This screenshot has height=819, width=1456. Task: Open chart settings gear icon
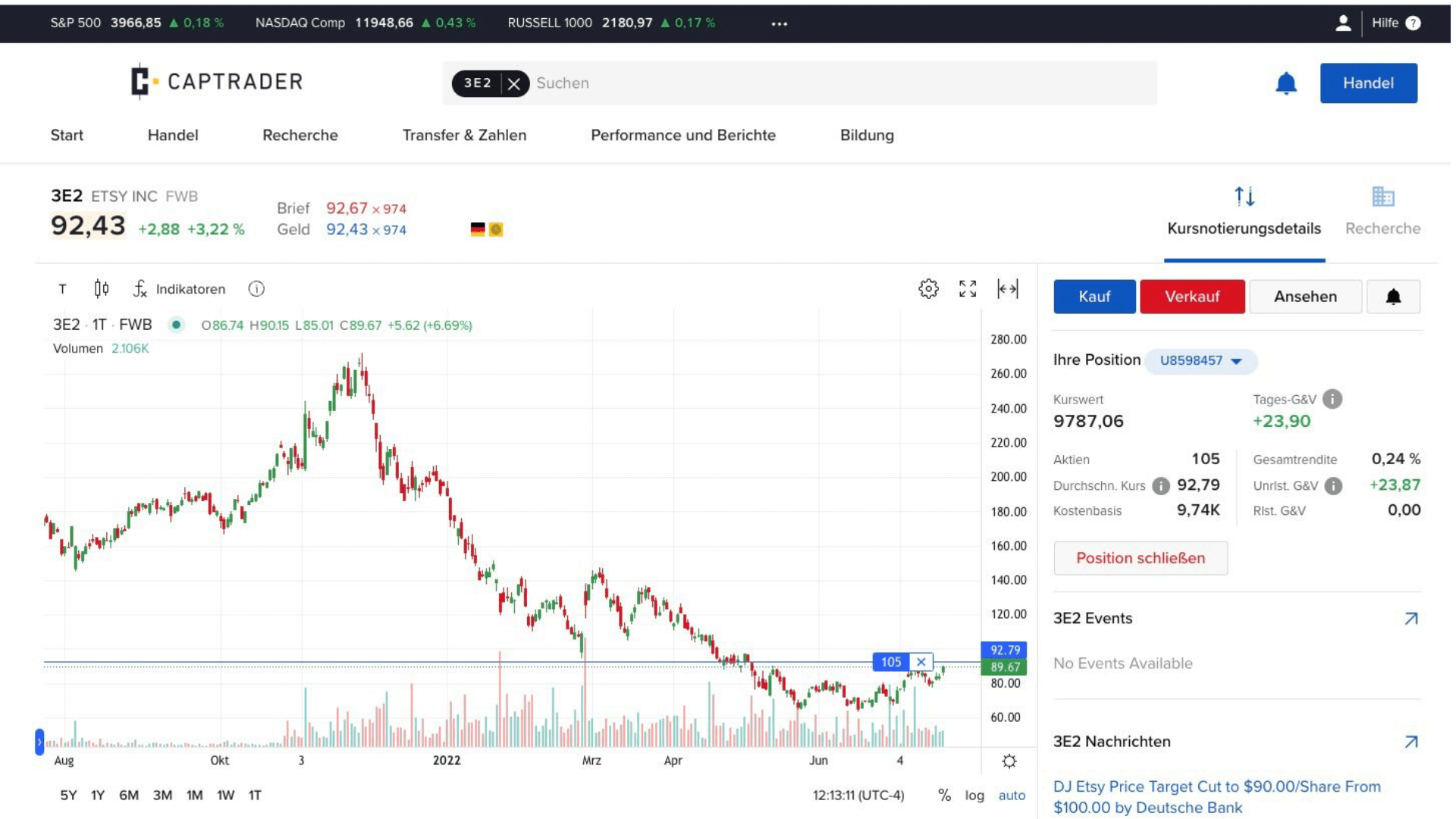point(928,289)
